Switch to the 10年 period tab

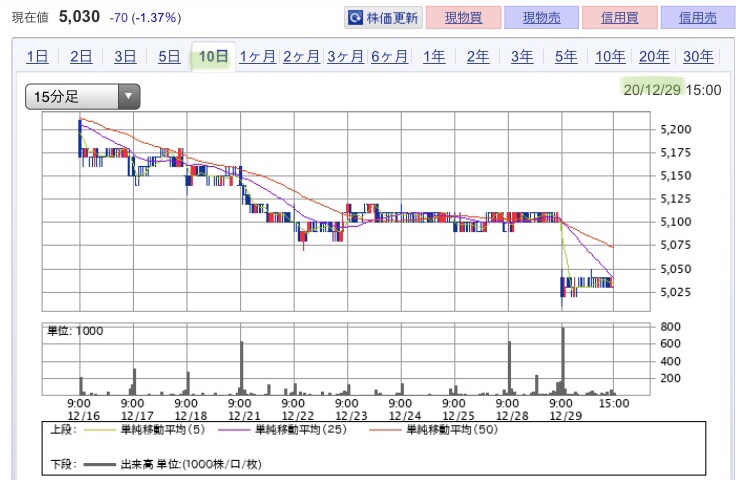point(610,57)
